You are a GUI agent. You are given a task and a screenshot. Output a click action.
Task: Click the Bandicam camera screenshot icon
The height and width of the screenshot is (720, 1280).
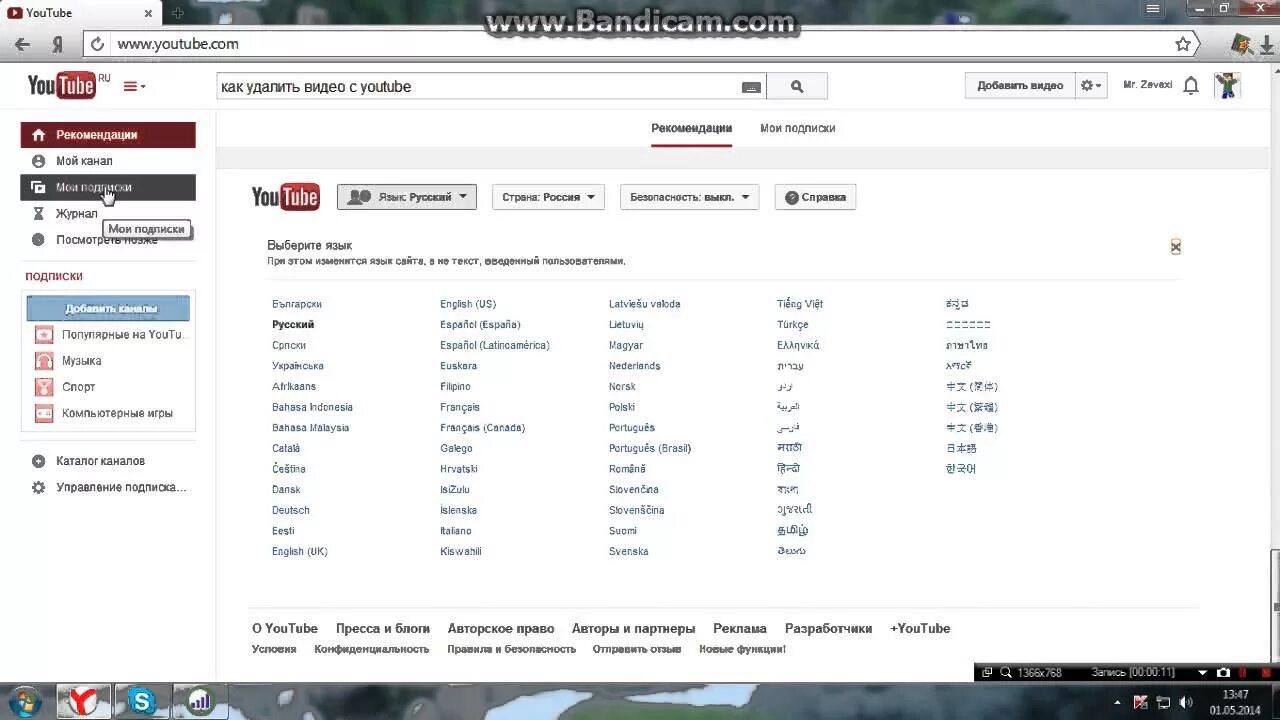(1223, 673)
